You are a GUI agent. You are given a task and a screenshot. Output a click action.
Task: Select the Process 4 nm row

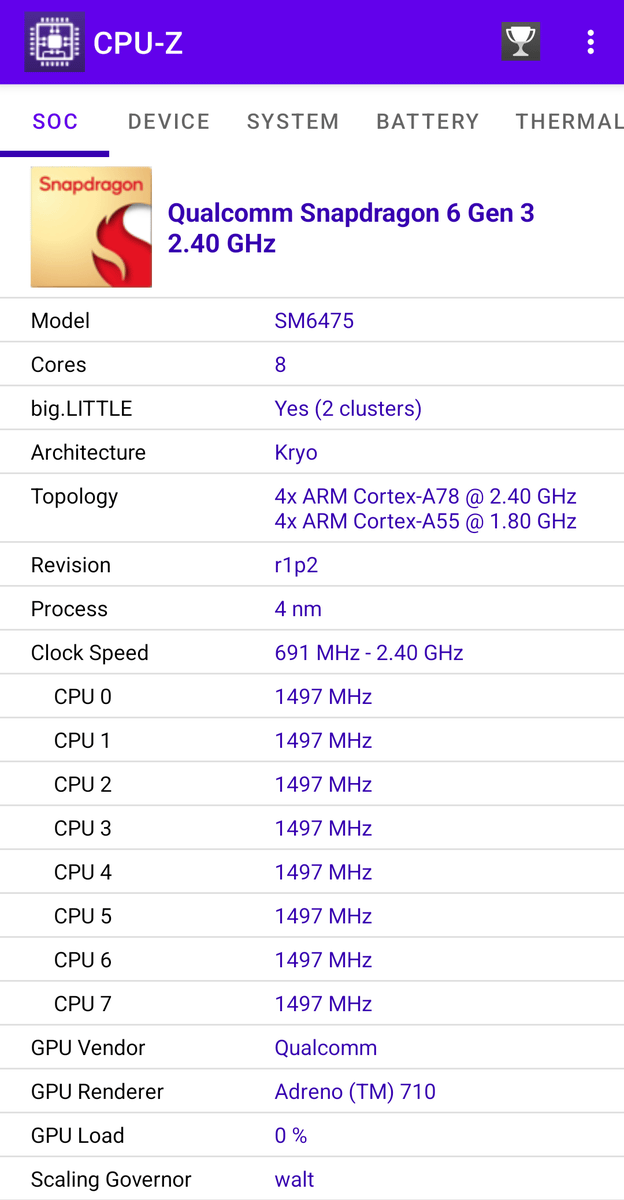coord(312,609)
